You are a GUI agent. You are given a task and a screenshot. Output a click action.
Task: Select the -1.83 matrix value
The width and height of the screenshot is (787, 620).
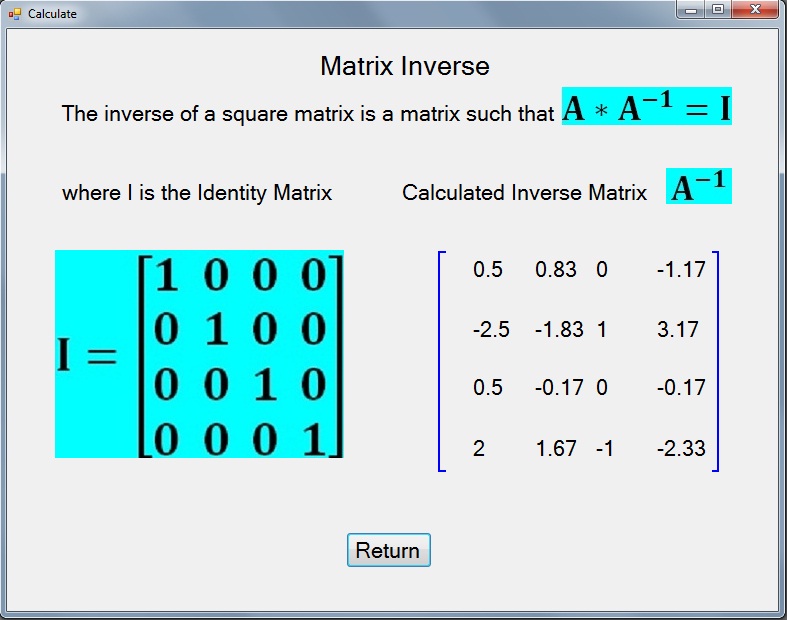[x=559, y=330]
